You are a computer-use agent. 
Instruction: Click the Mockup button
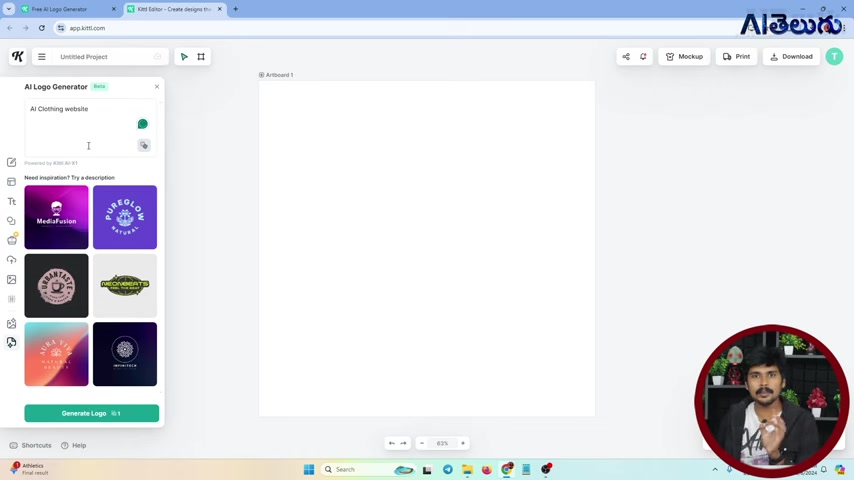click(x=684, y=57)
